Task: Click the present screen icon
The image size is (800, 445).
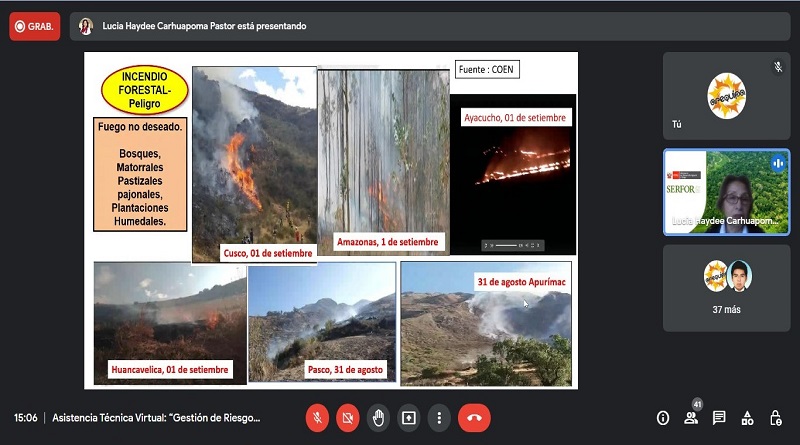Action: click(x=409, y=418)
